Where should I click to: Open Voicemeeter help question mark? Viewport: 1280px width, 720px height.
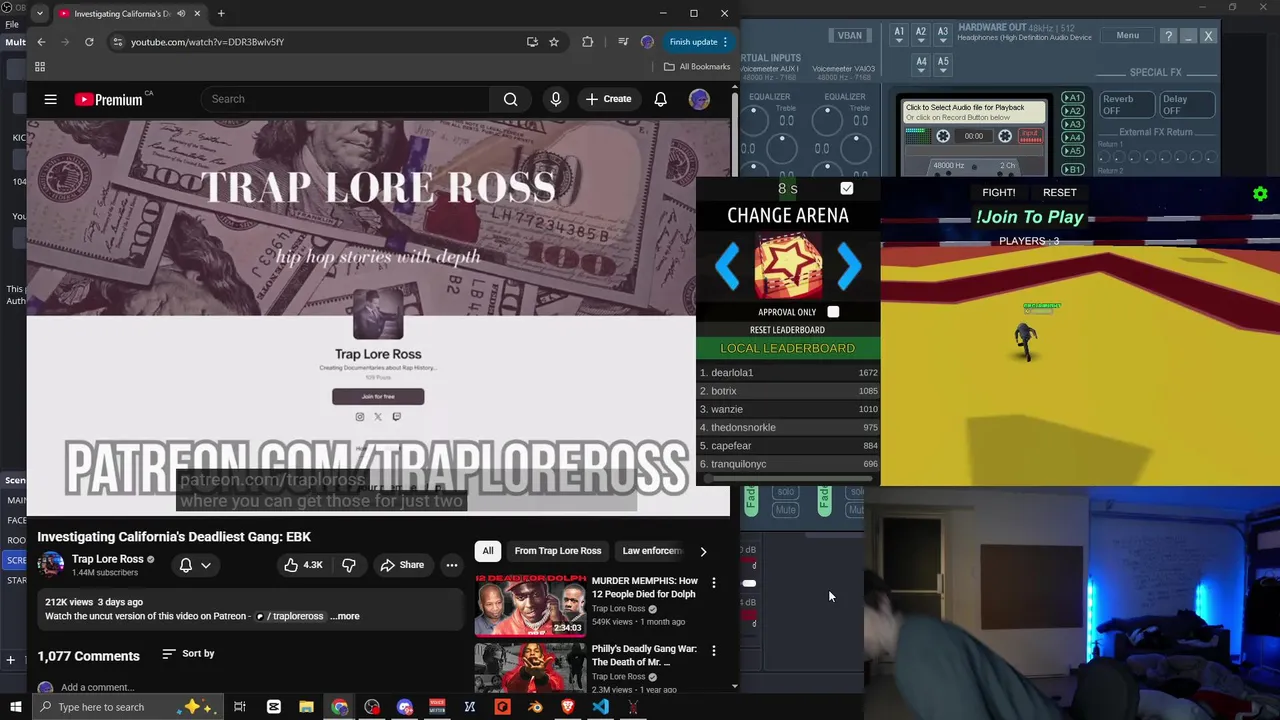point(1169,36)
